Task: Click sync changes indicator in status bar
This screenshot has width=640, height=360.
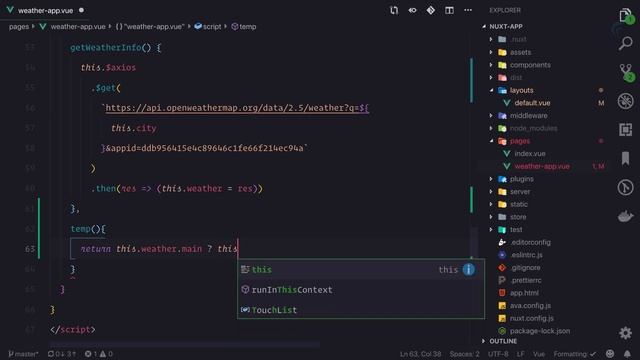Action: pyautogui.click(x=62, y=354)
